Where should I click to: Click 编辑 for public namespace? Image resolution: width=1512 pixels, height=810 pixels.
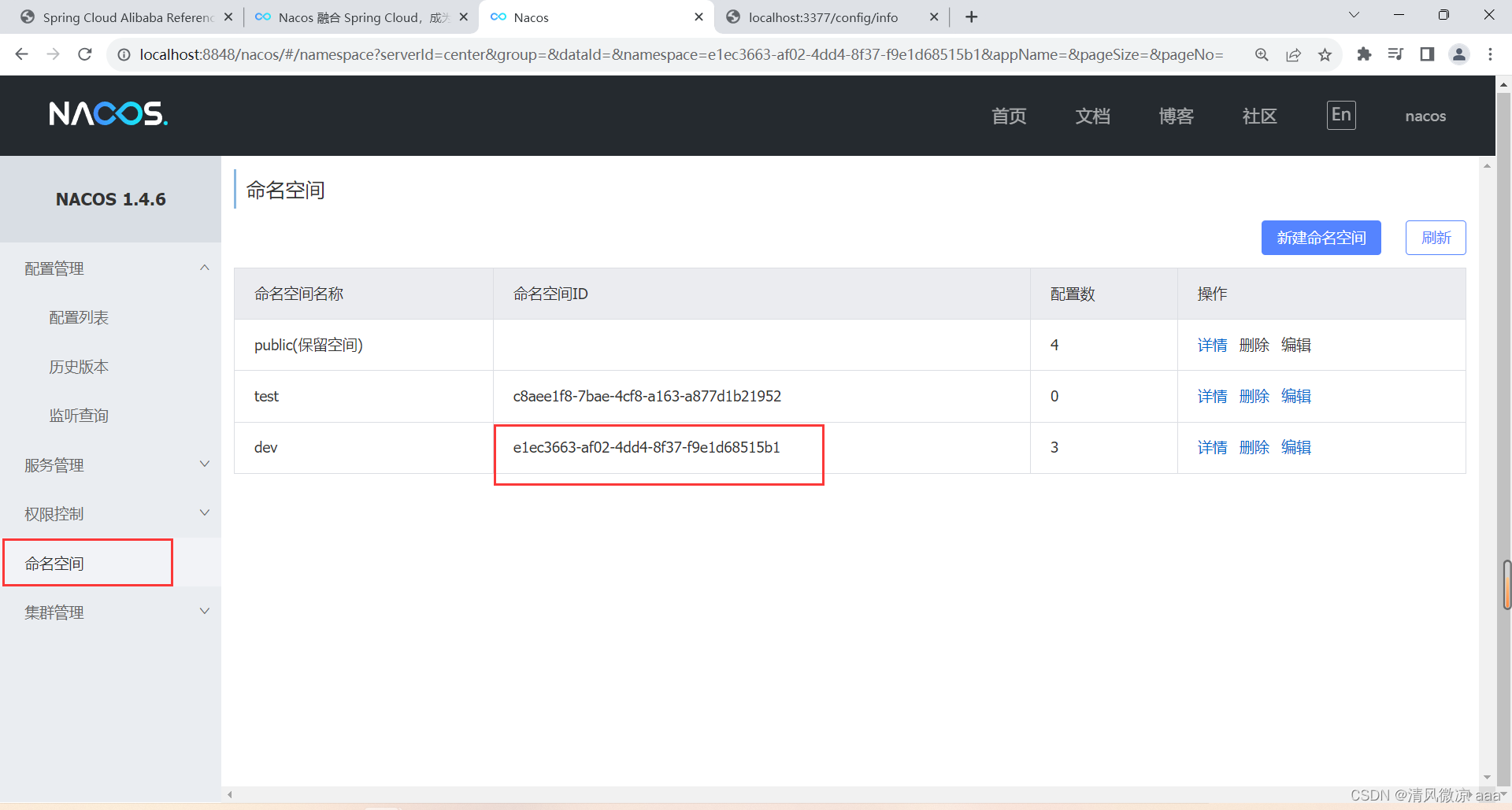pos(1295,345)
